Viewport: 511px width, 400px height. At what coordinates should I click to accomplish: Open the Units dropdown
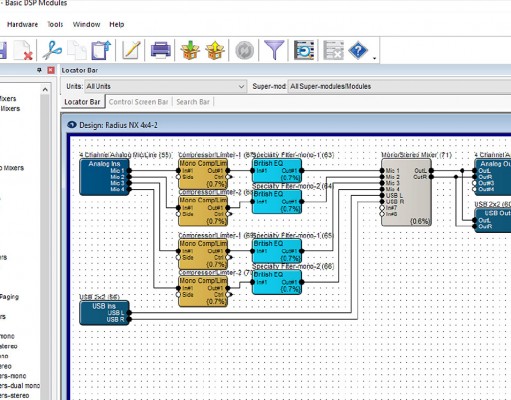coord(165,86)
